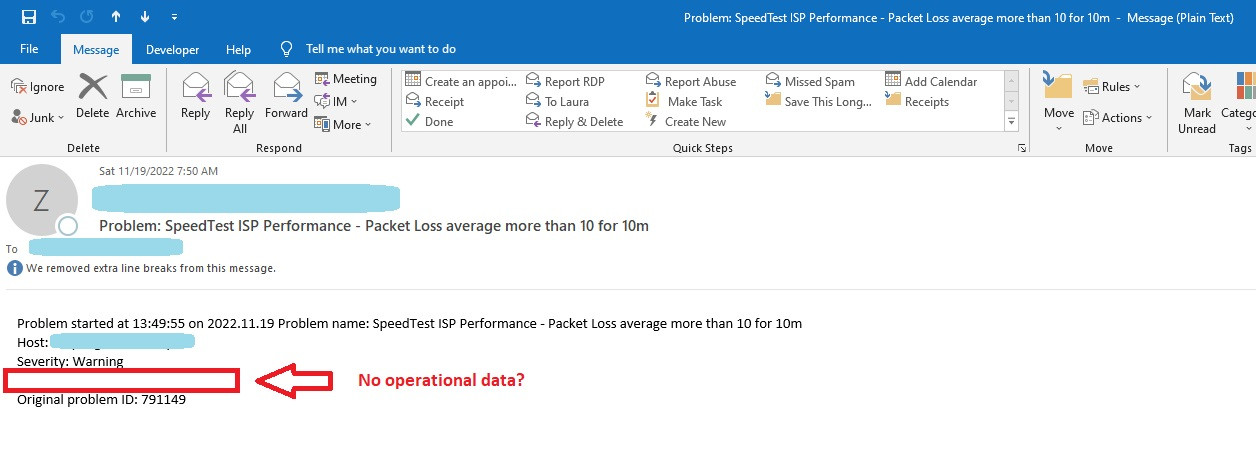The height and width of the screenshot is (476, 1256).
Task: Run the Report RDP quick step
Action: point(566,81)
